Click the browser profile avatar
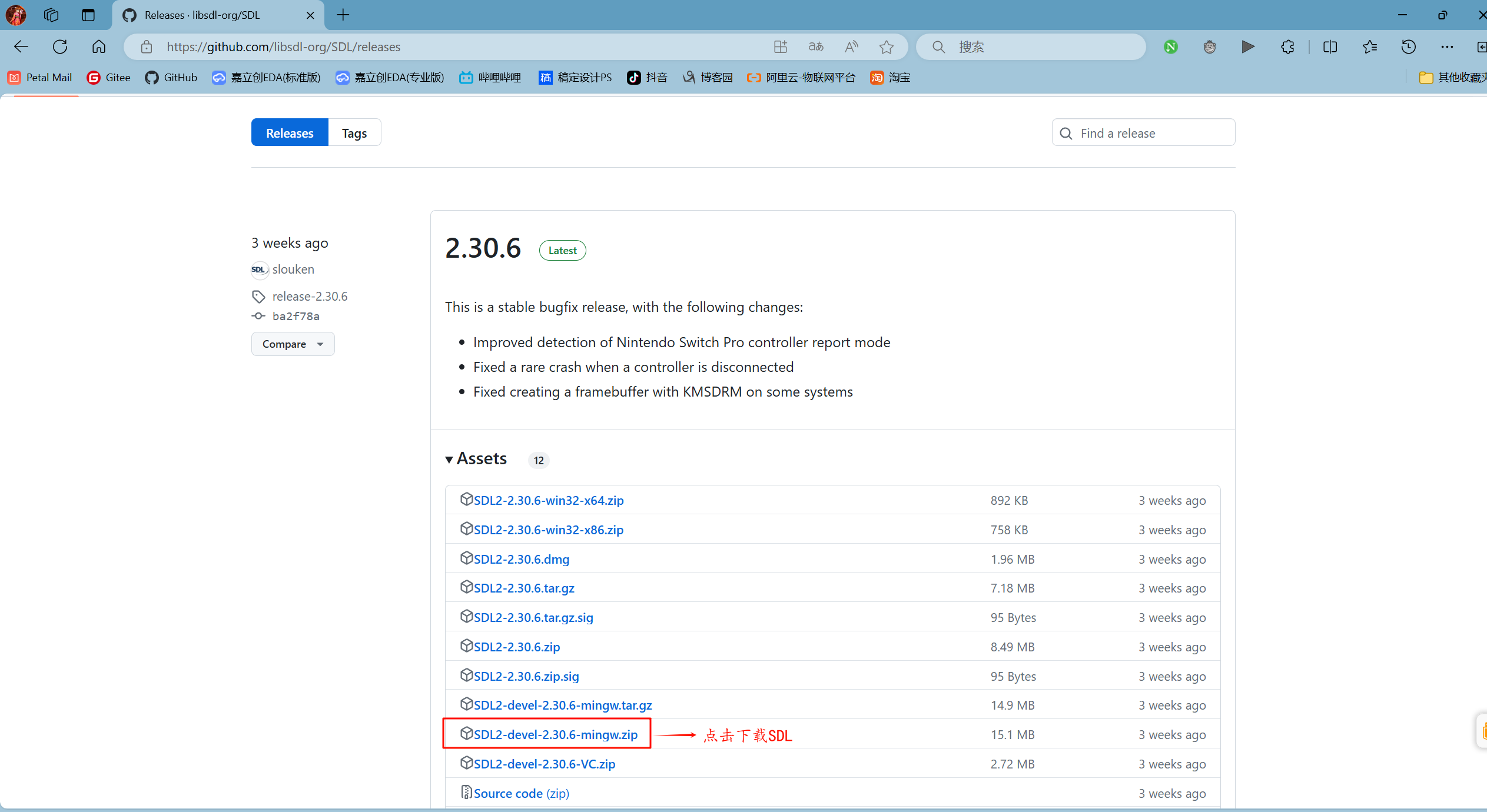This screenshot has width=1487, height=812. [16, 15]
